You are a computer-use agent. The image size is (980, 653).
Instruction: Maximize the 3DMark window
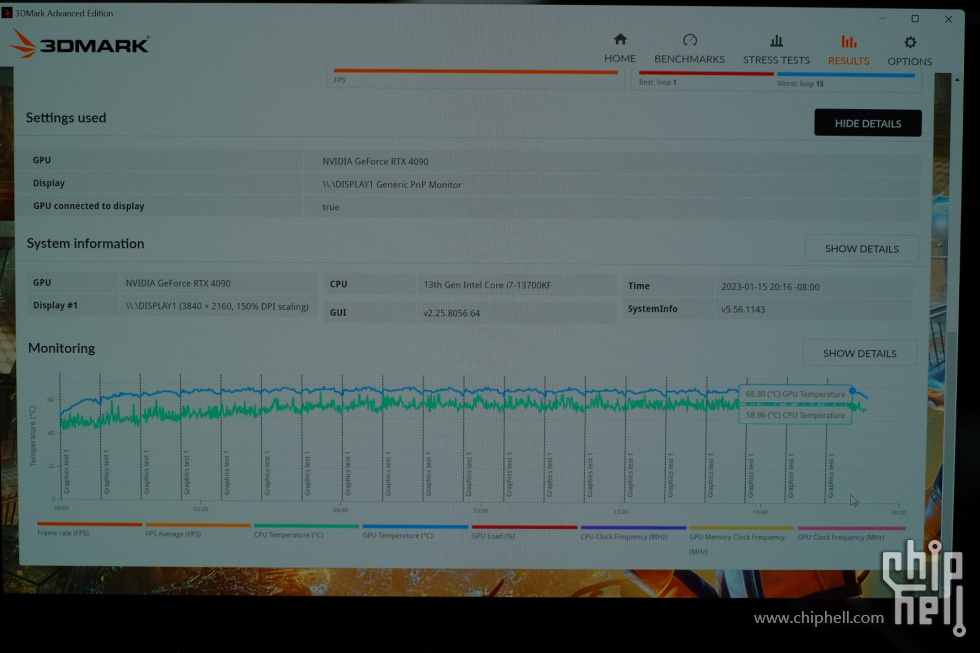click(915, 19)
